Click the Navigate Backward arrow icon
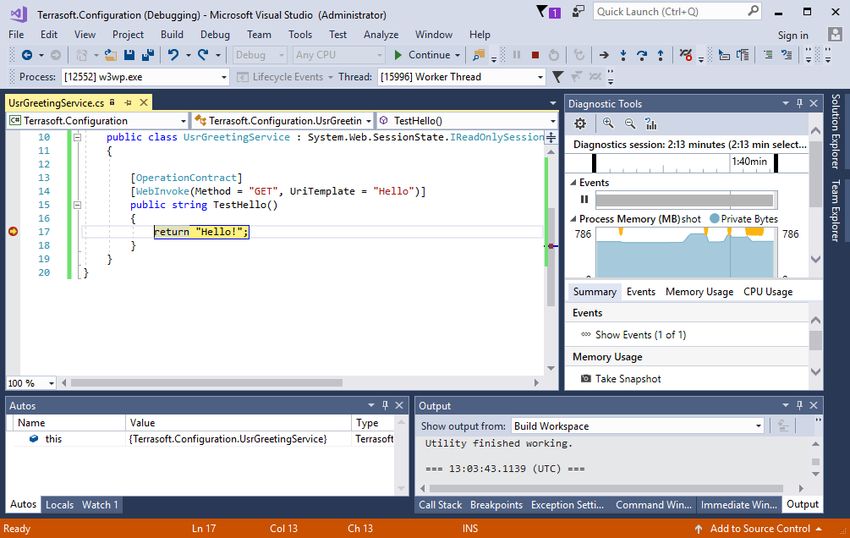The image size is (850, 538). click(x=27, y=55)
